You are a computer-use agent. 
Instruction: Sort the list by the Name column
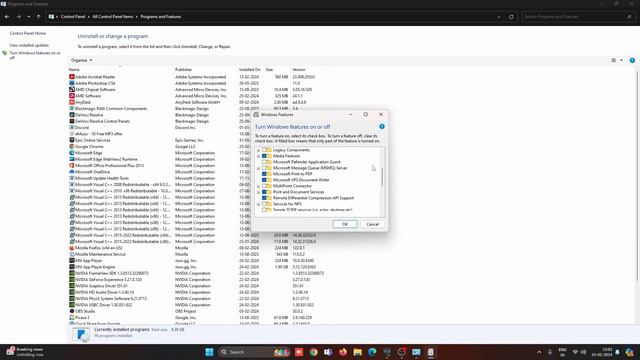coord(74,70)
